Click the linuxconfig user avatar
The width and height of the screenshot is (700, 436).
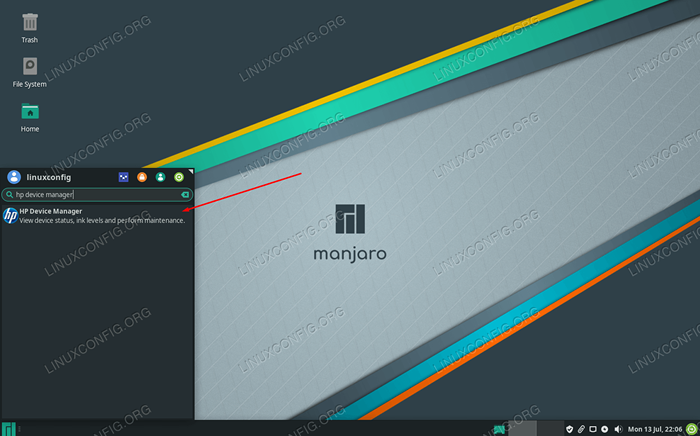point(14,177)
